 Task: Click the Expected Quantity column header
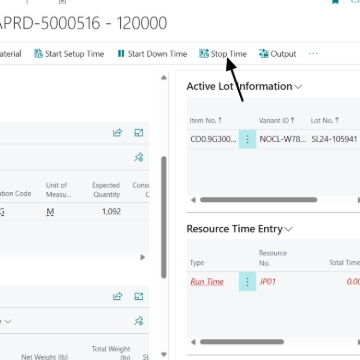click(106, 190)
